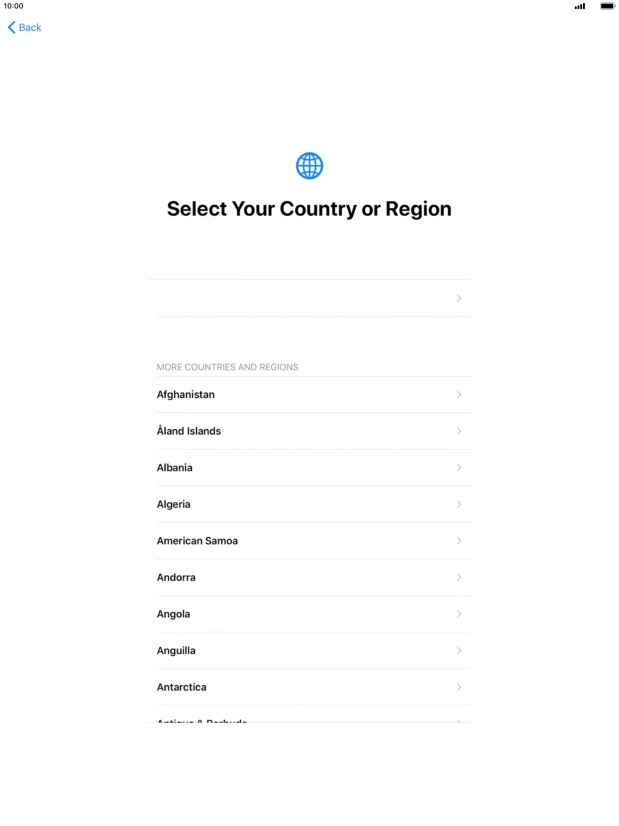
Task: Open the Afghanistan row chevron
Action: pos(458,394)
